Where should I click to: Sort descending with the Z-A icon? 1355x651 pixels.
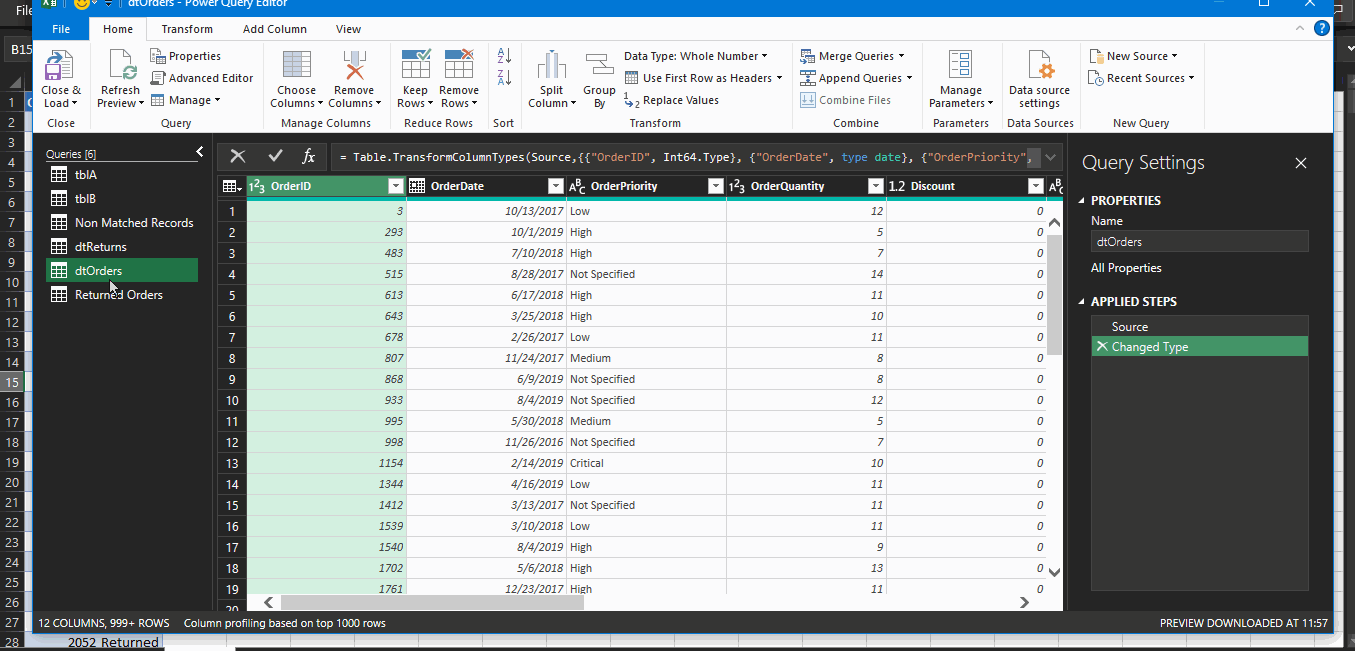504,78
